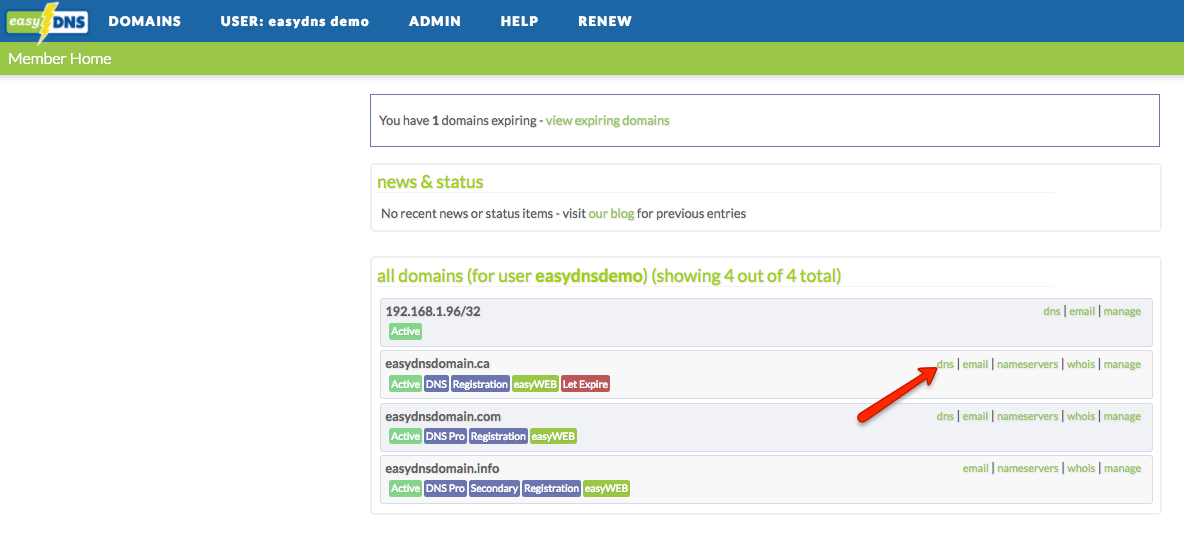Visit the our blog link
This screenshot has height=534, width=1184.
point(611,214)
